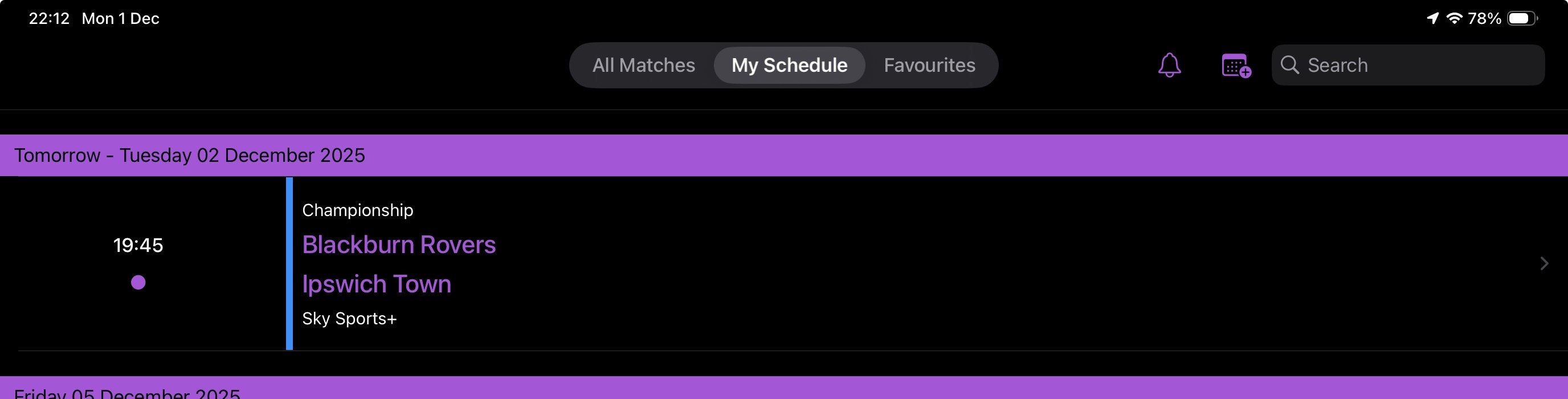Tap the Friday 05 December header
The image size is (1568, 399).
click(x=126, y=392)
